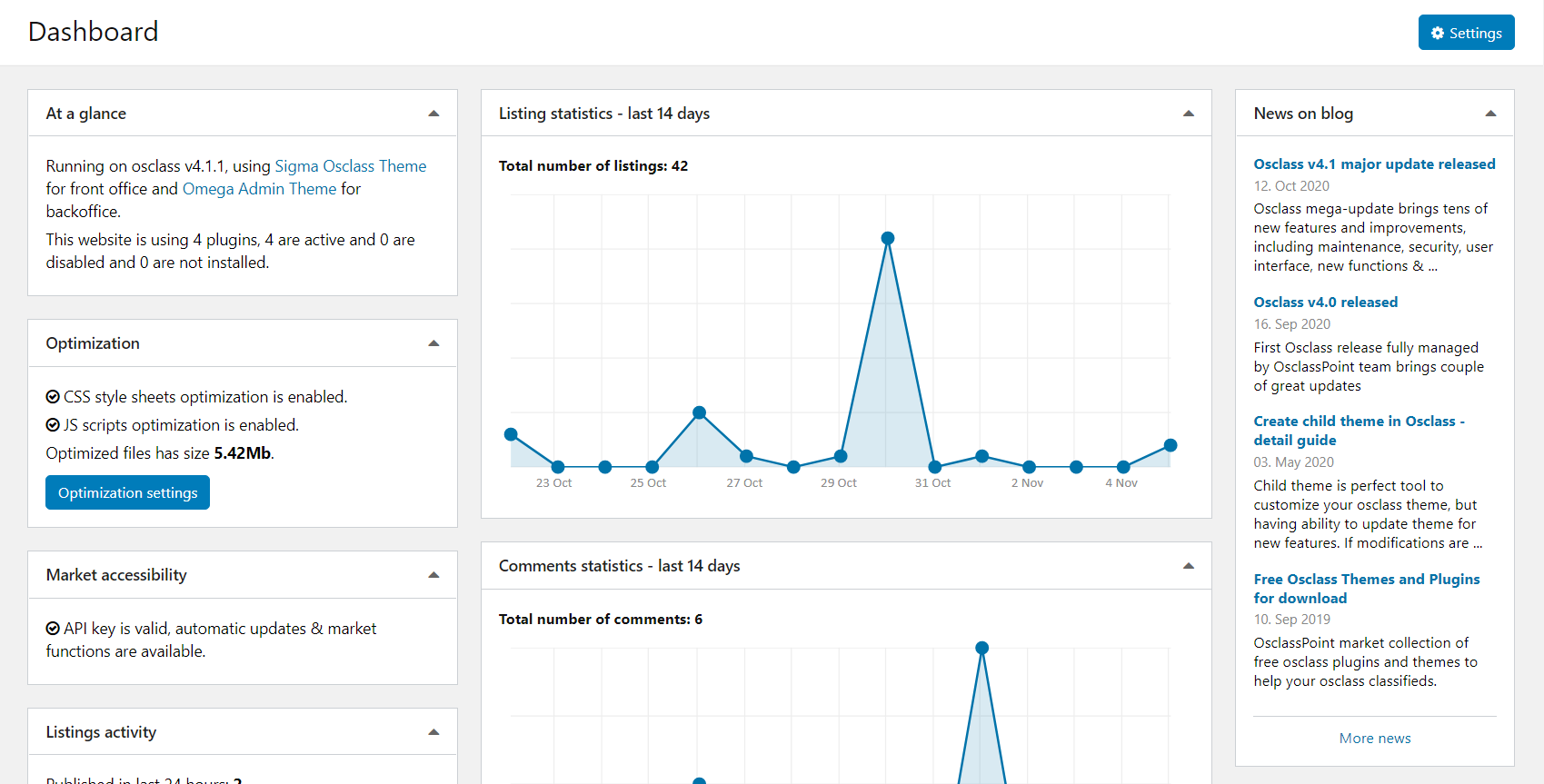The height and width of the screenshot is (784, 1544).
Task: Click the '27 Oct' axis label
Action: coord(744,483)
